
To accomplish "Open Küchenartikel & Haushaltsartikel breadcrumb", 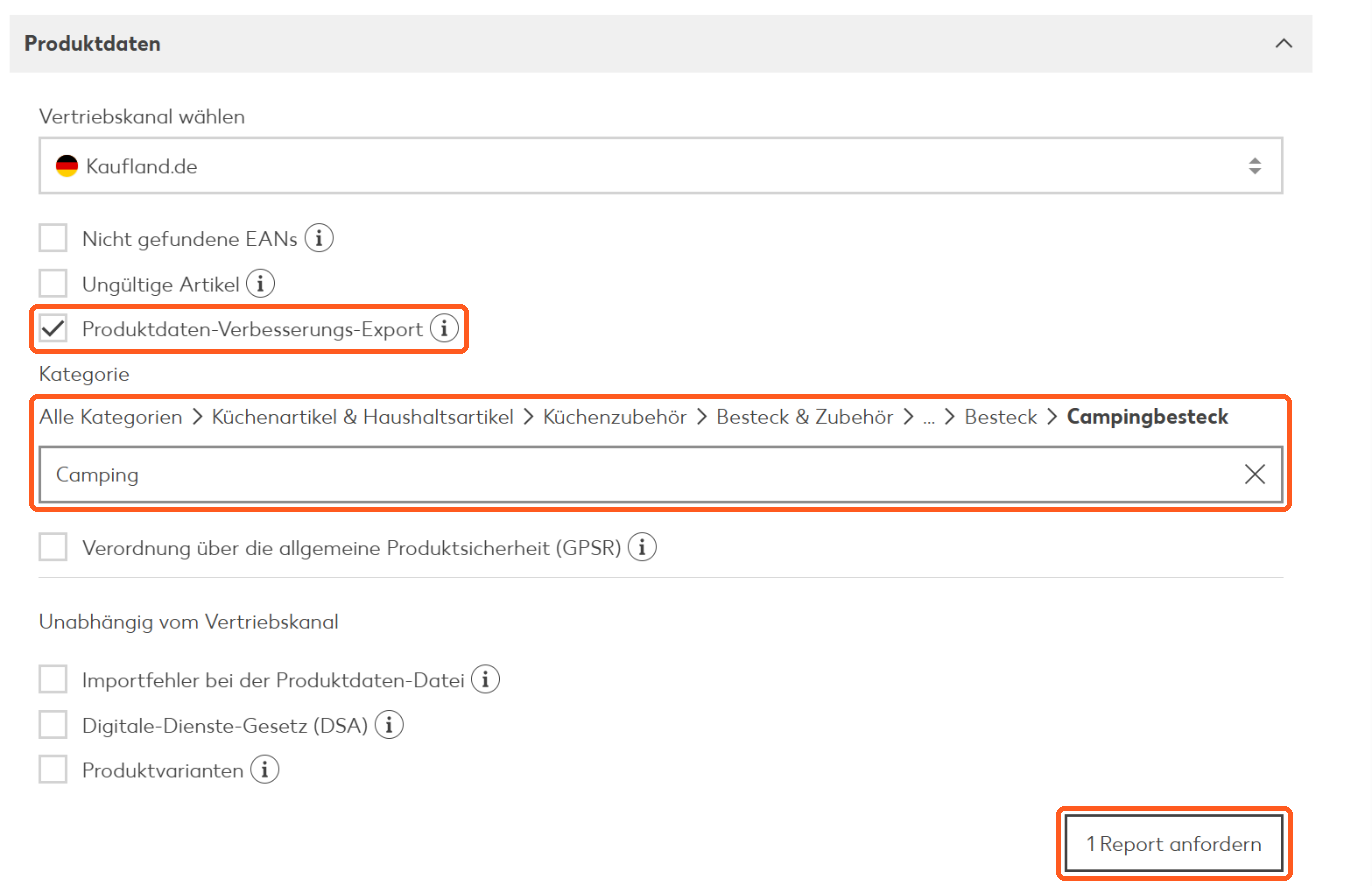I will pos(363,417).
